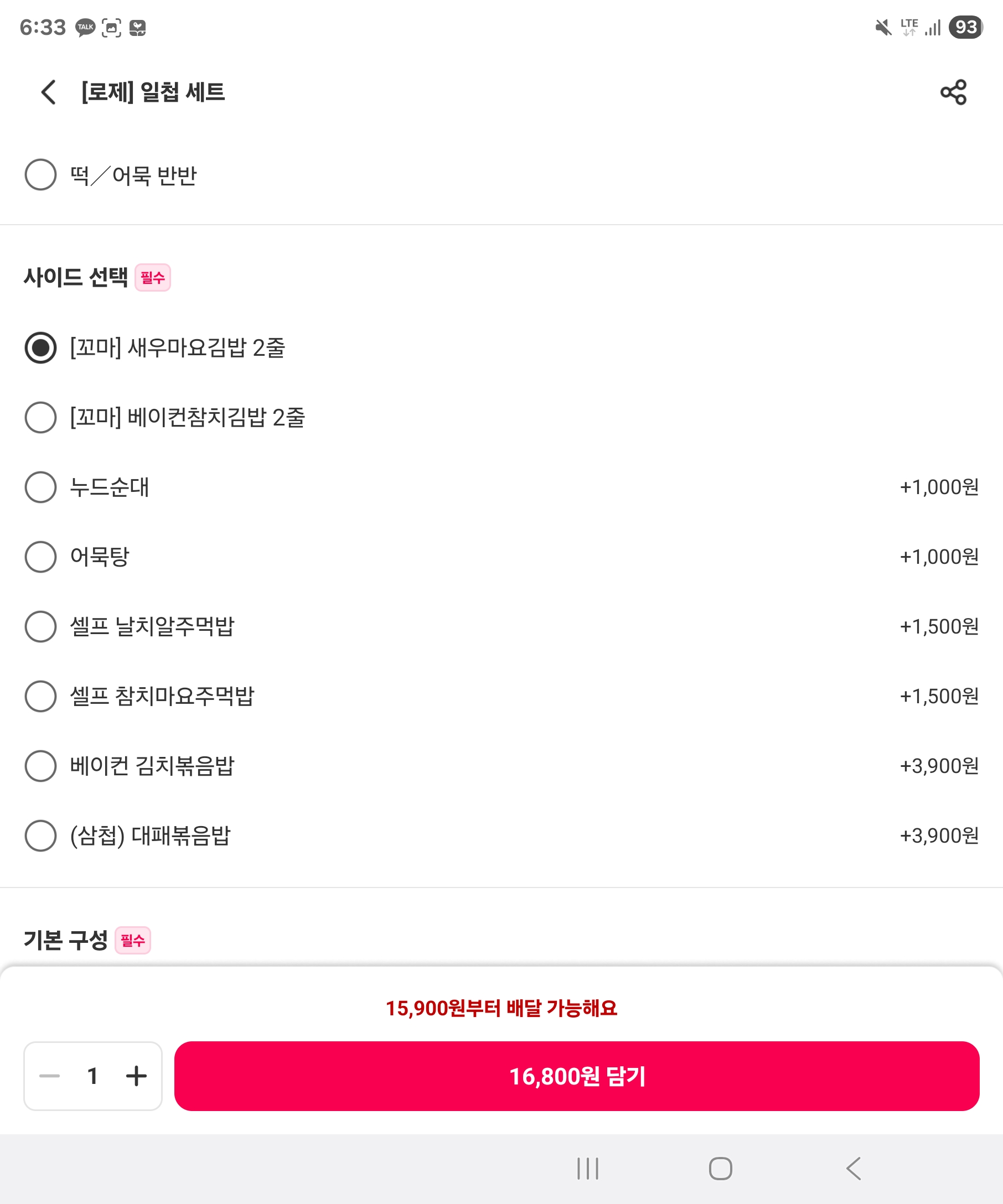Increase quantity with the plus button

click(x=137, y=1076)
